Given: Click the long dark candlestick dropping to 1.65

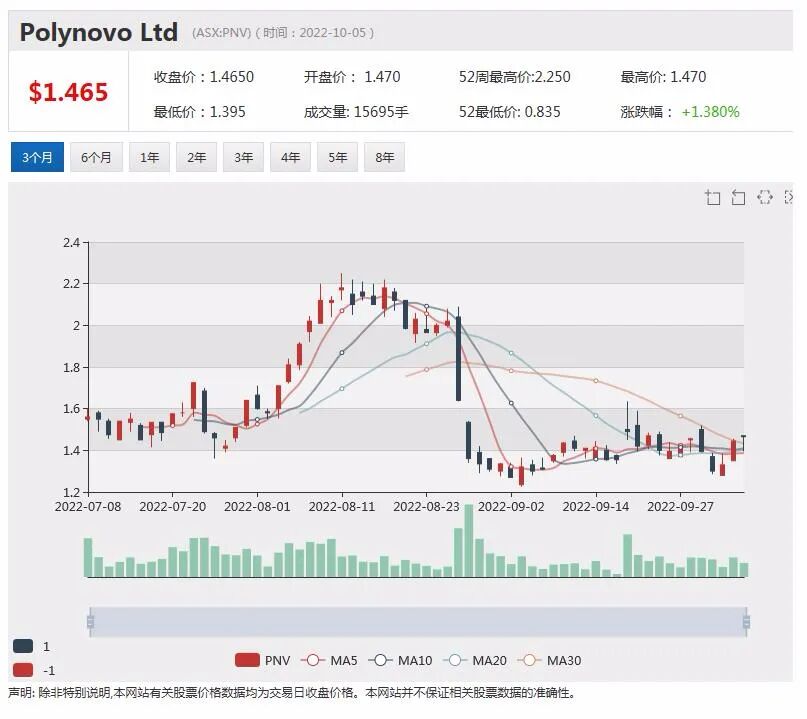Looking at the screenshot, I should pos(459,359).
